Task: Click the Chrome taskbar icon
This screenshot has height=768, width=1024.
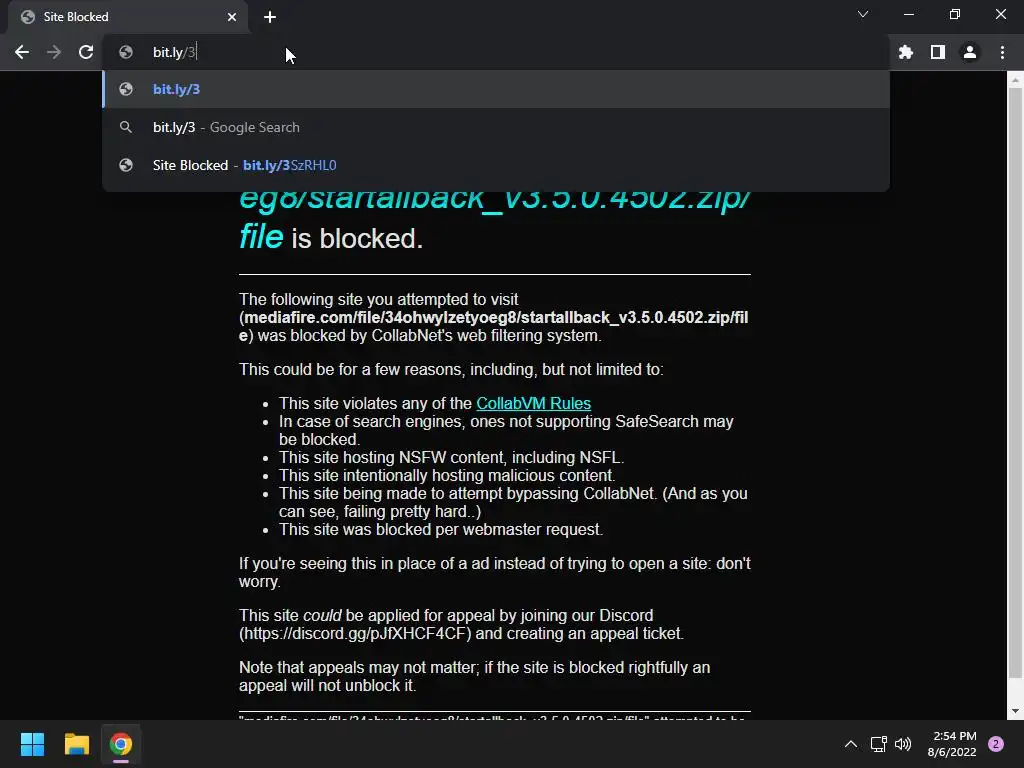Action: [121, 744]
